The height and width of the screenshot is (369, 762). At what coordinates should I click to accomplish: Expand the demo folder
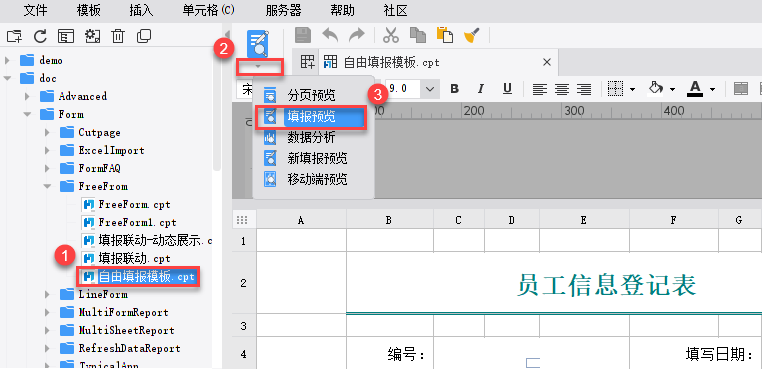(x=7, y=60)
